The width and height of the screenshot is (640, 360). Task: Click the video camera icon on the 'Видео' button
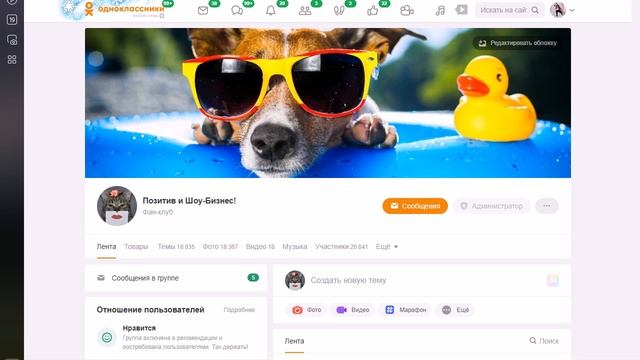coord(341,310)
